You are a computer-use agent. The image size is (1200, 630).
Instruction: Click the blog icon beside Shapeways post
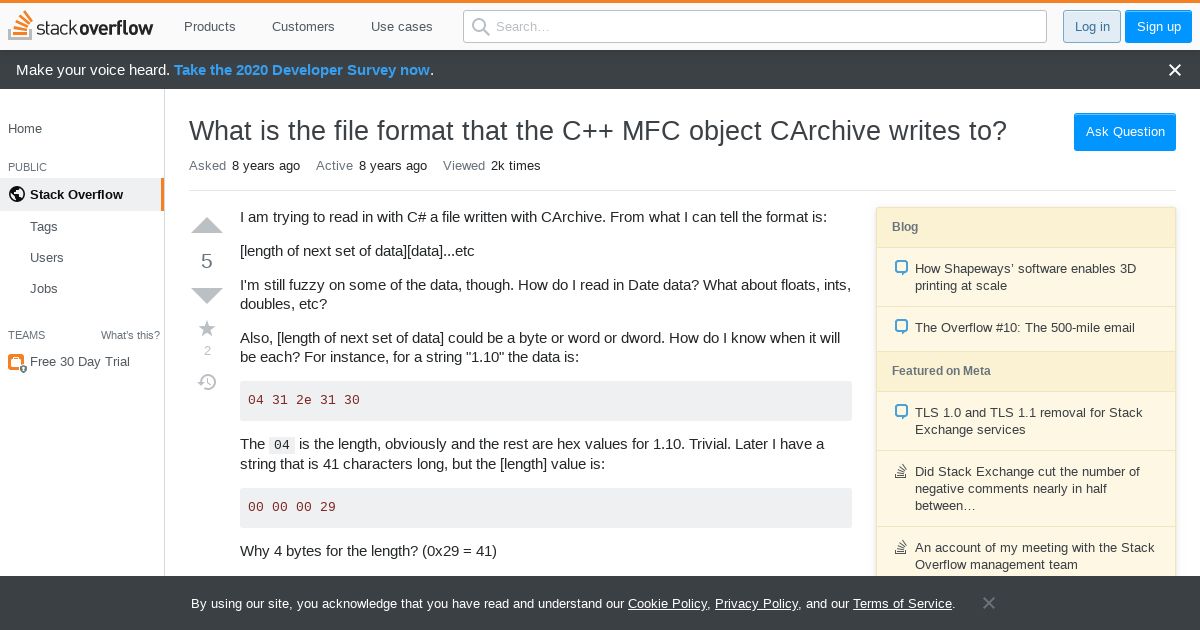click(x=901, y=268)
